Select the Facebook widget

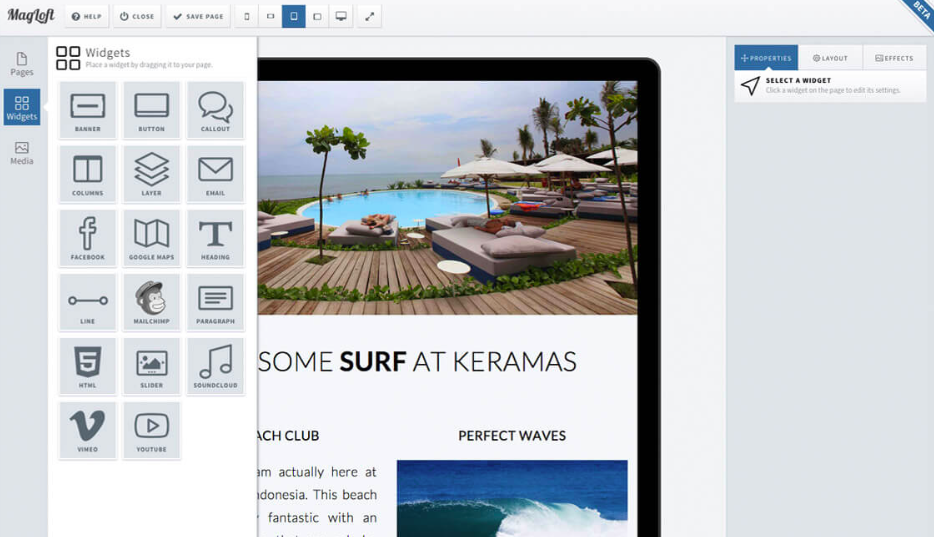tap(88, 238)
